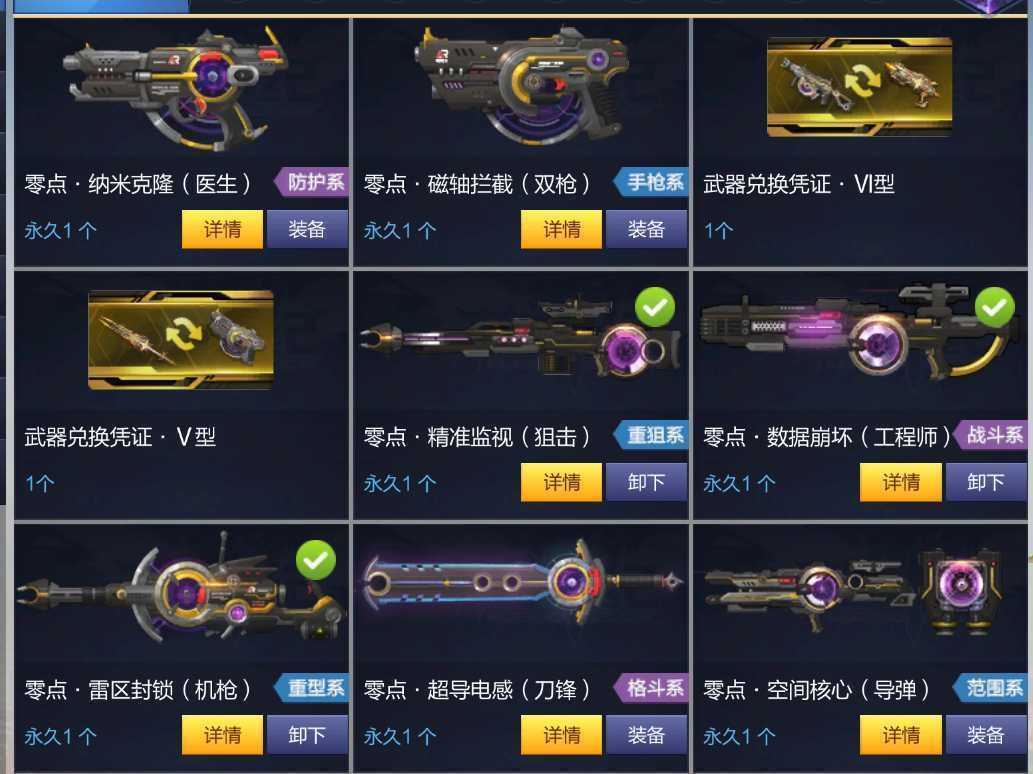The image size is (1033, 774).
Task: Toggle equipped checkmark on 数据崩坏 engineer weapon
Action: coord(994,307)
